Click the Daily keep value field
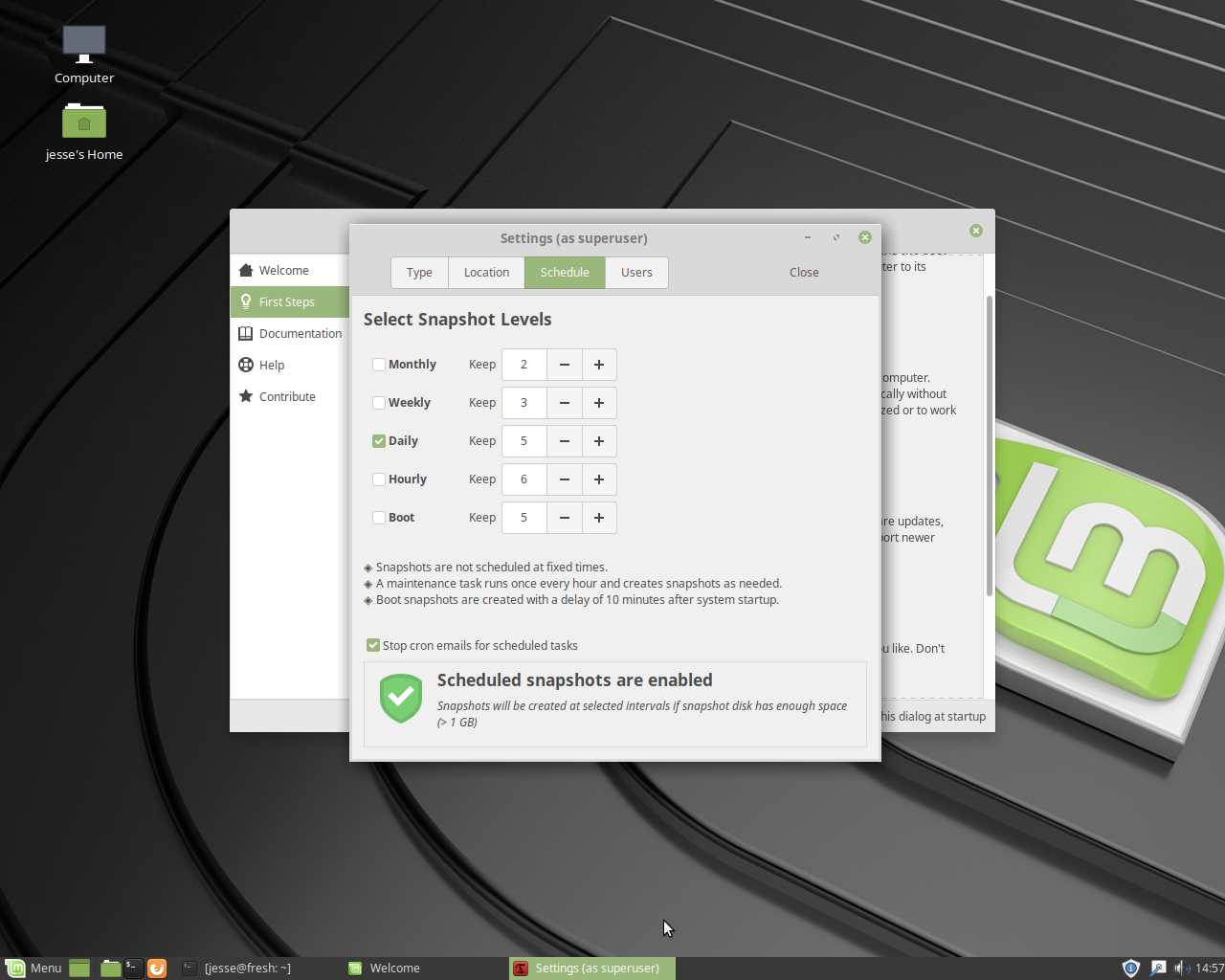Screen dimensions: 1225x980 tap(524, 441)
